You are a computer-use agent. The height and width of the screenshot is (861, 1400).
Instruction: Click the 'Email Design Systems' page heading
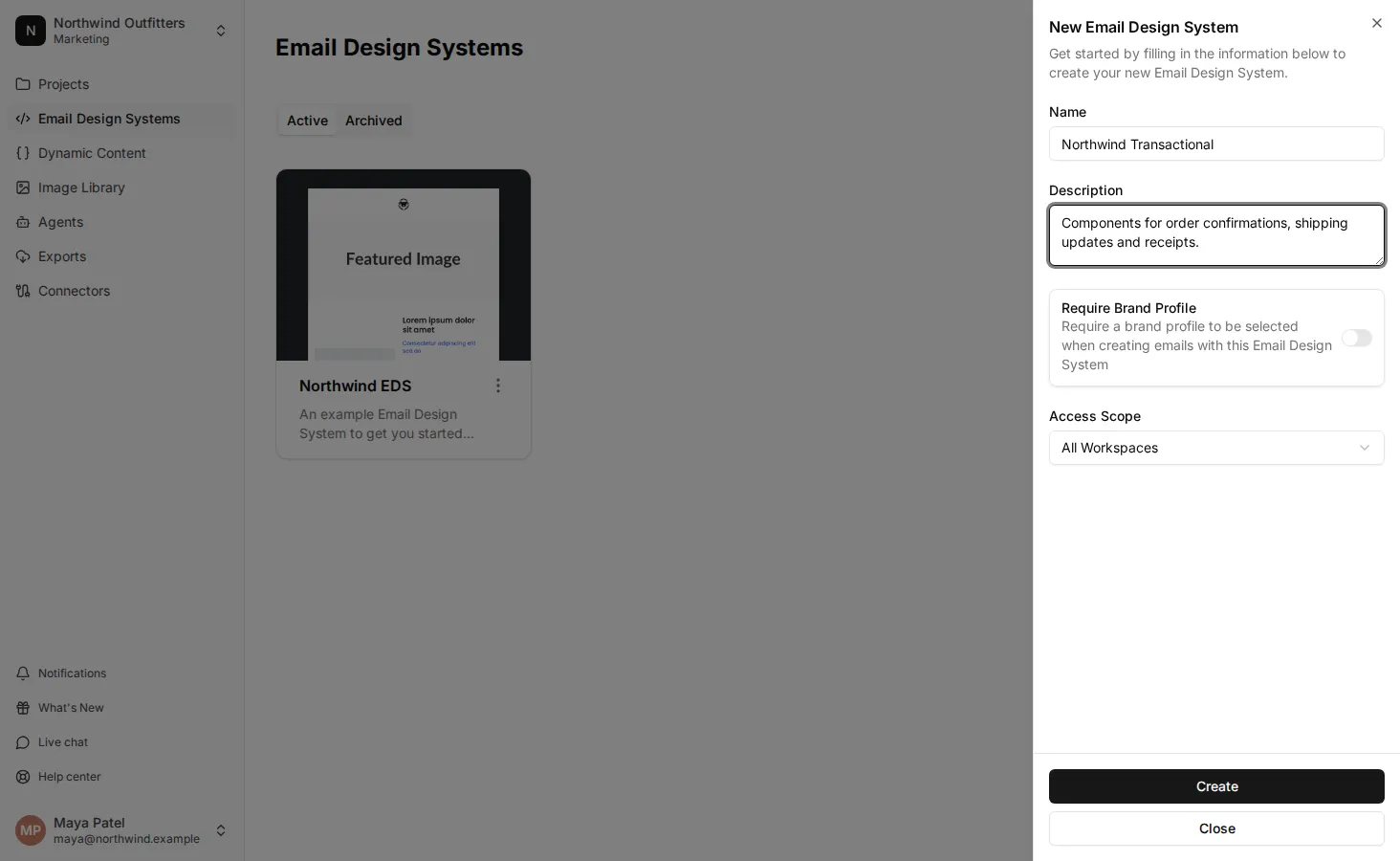pos(400,48)
